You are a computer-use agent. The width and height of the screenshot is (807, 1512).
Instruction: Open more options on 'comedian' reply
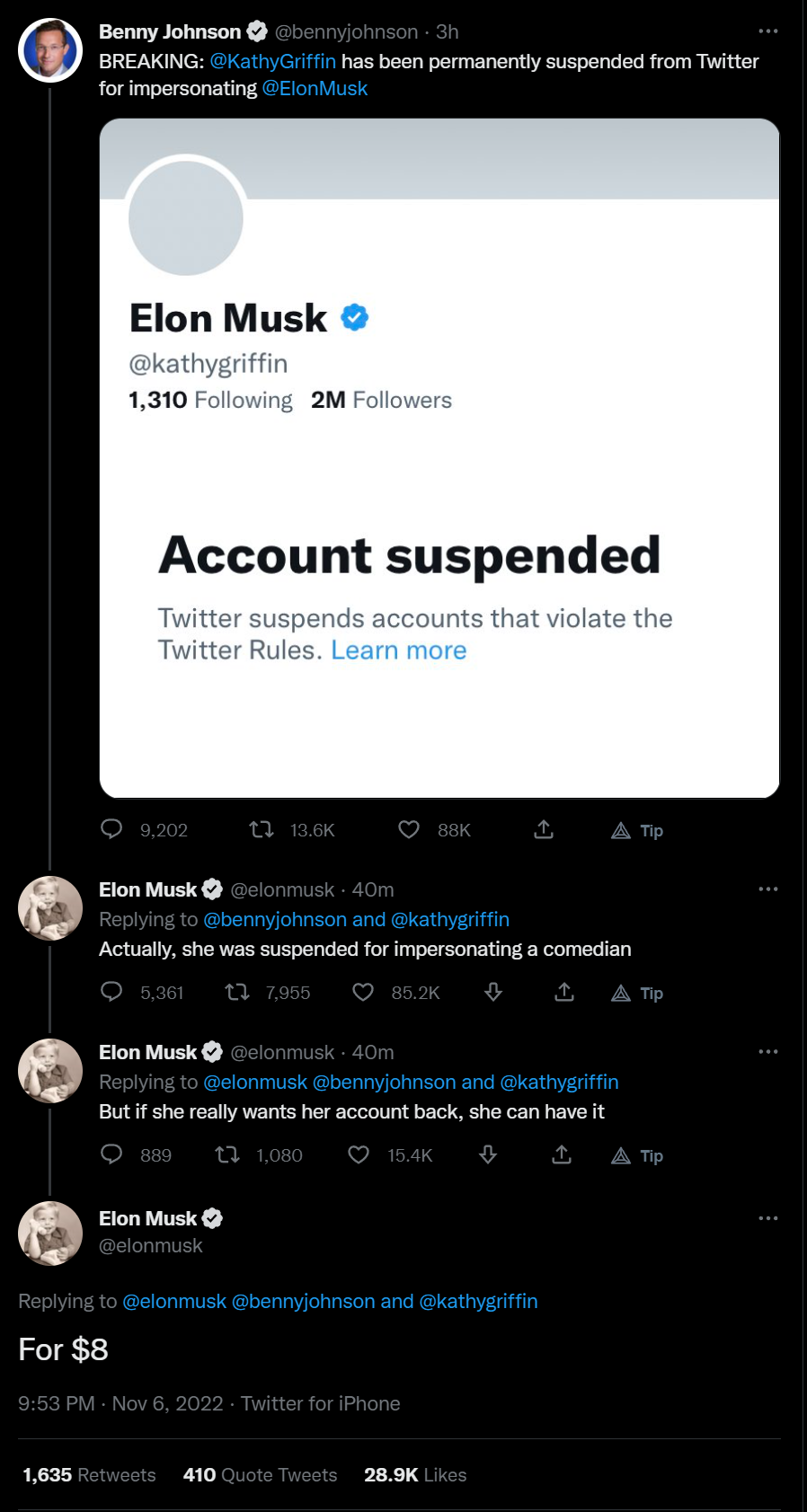tap(767, 889)
